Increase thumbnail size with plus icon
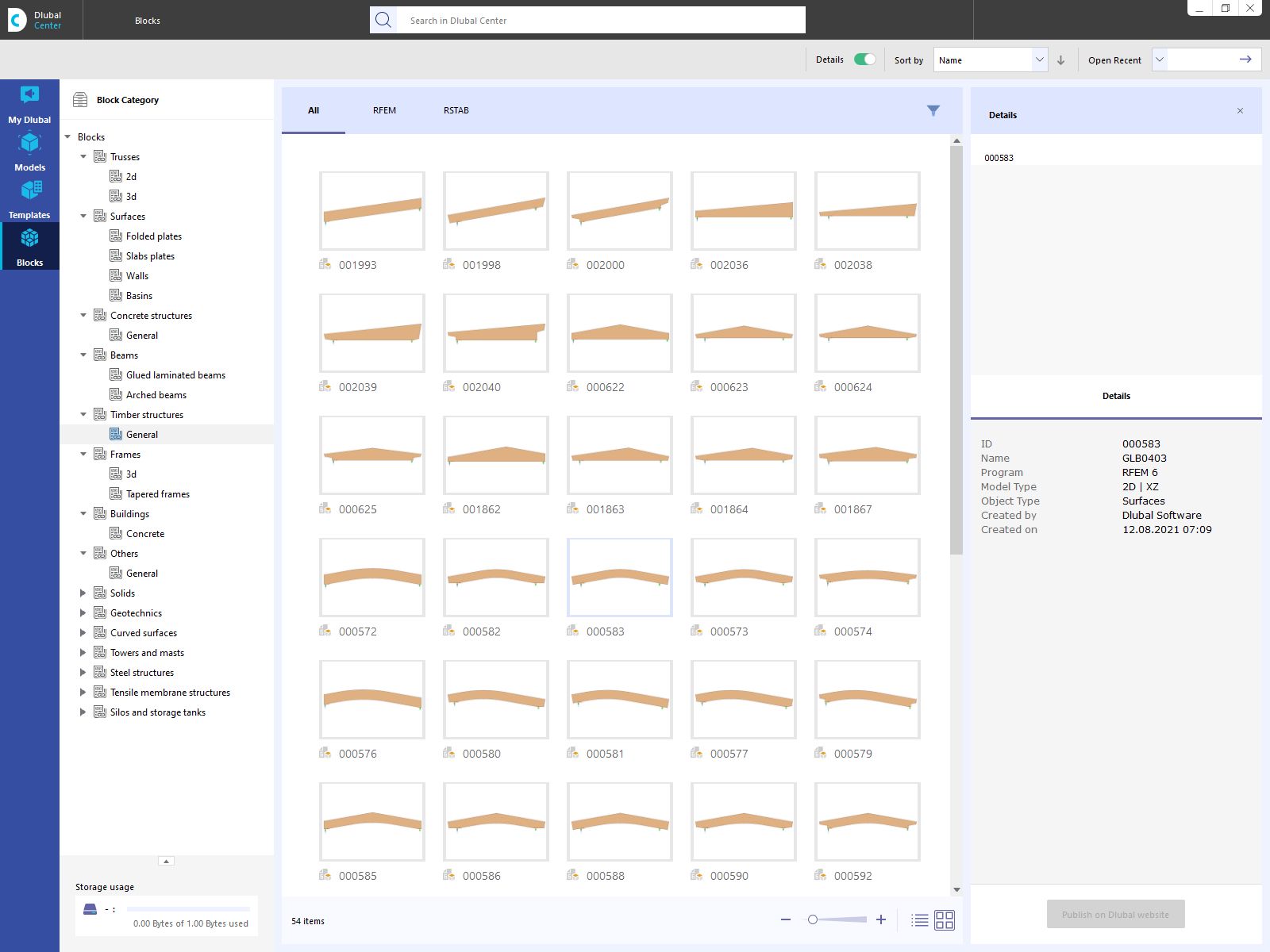Screen dimensions: 1270x952 click(881, 919)
